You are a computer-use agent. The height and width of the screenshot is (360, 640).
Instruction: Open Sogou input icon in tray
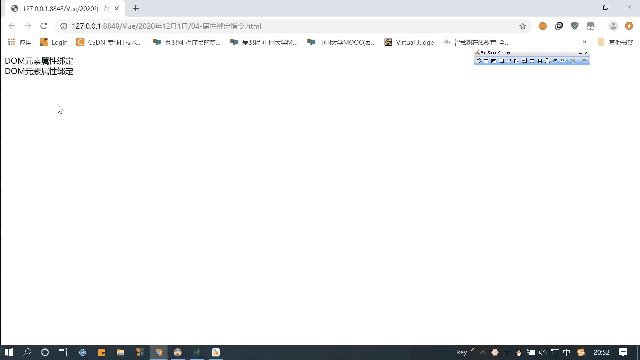pyautogui.click(x=581, y=352)
